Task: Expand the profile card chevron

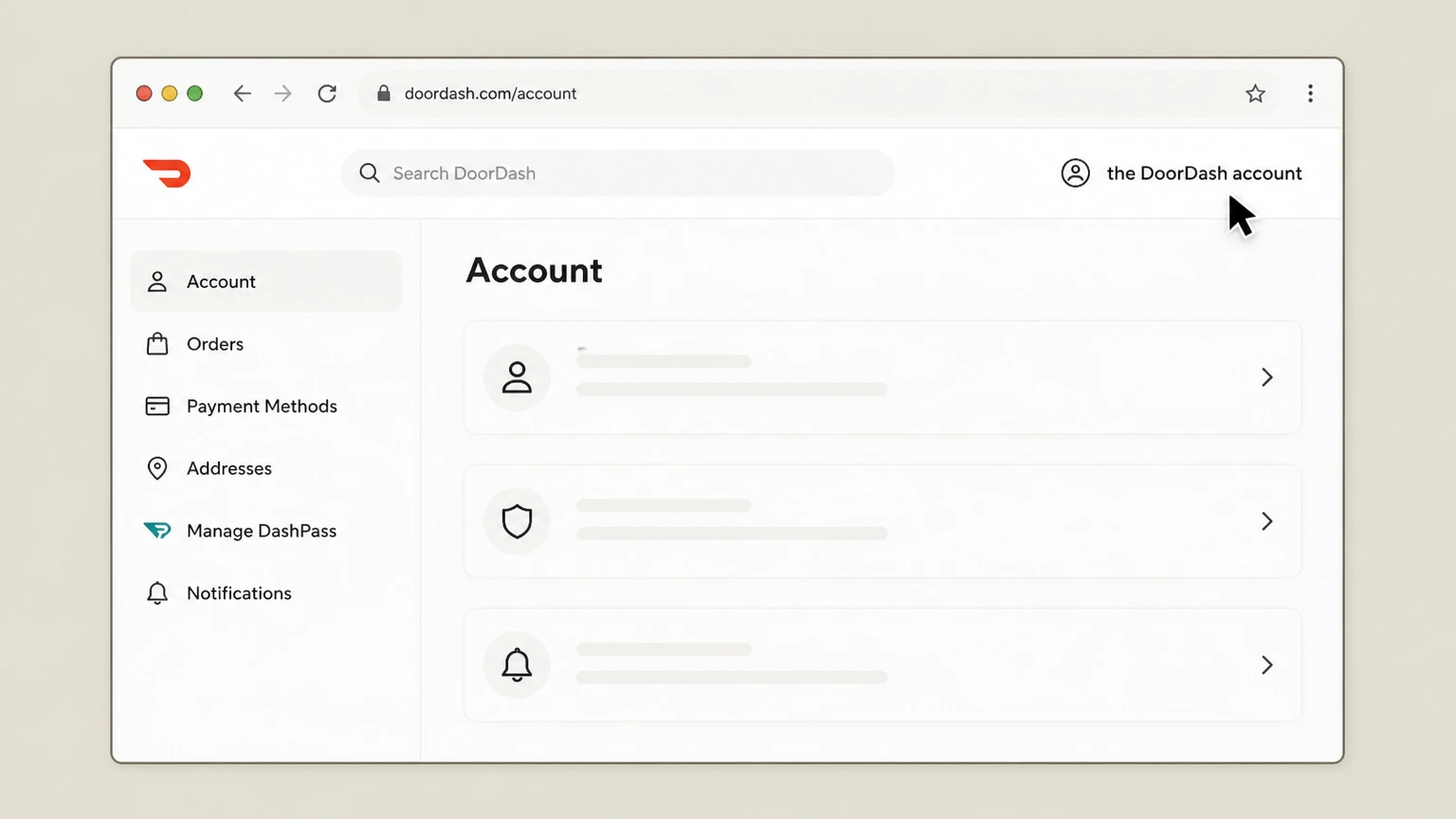Action: tap(1267, 377)
